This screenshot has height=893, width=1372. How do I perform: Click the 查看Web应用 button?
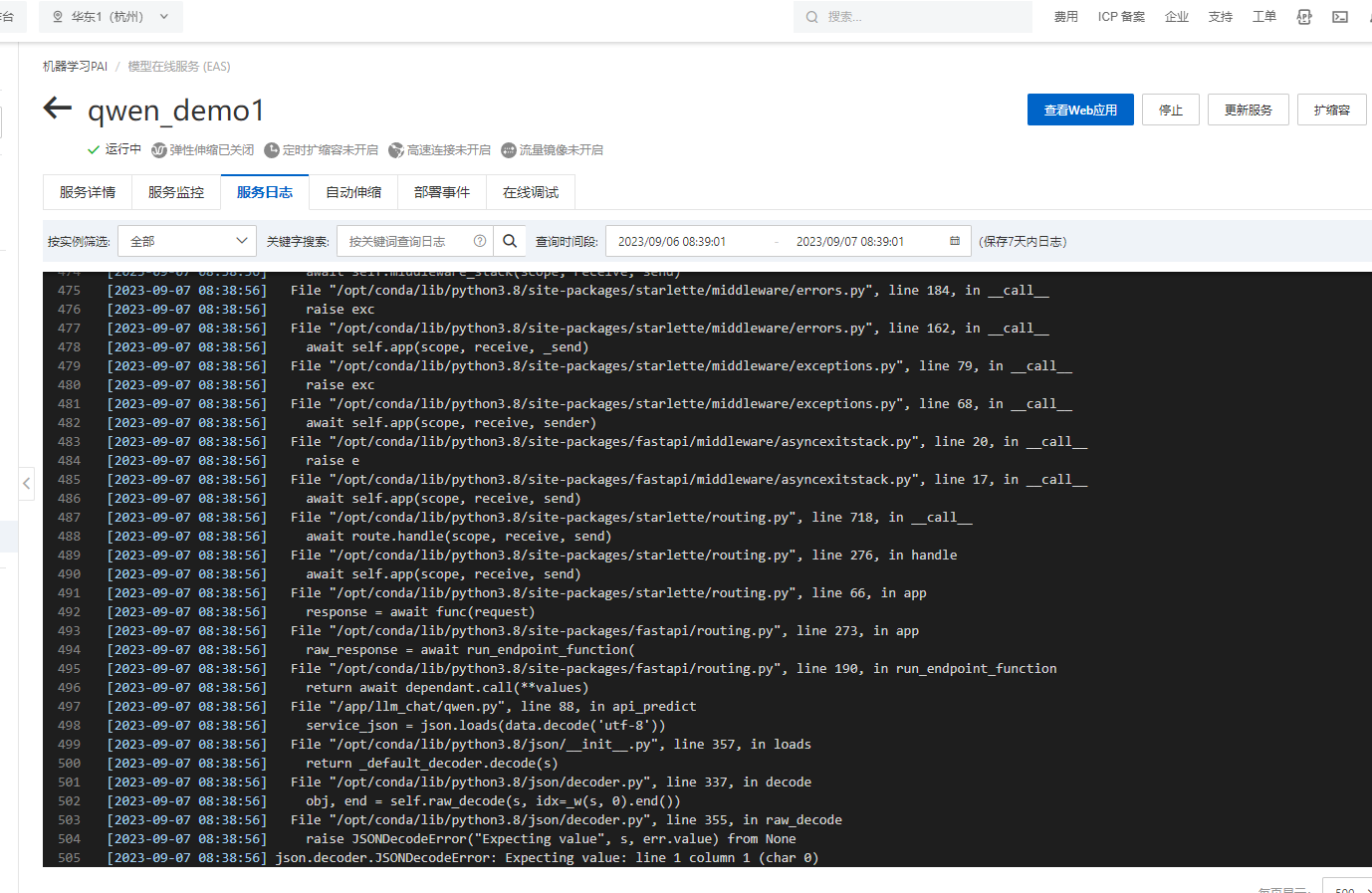click(x=1080, y=110)
